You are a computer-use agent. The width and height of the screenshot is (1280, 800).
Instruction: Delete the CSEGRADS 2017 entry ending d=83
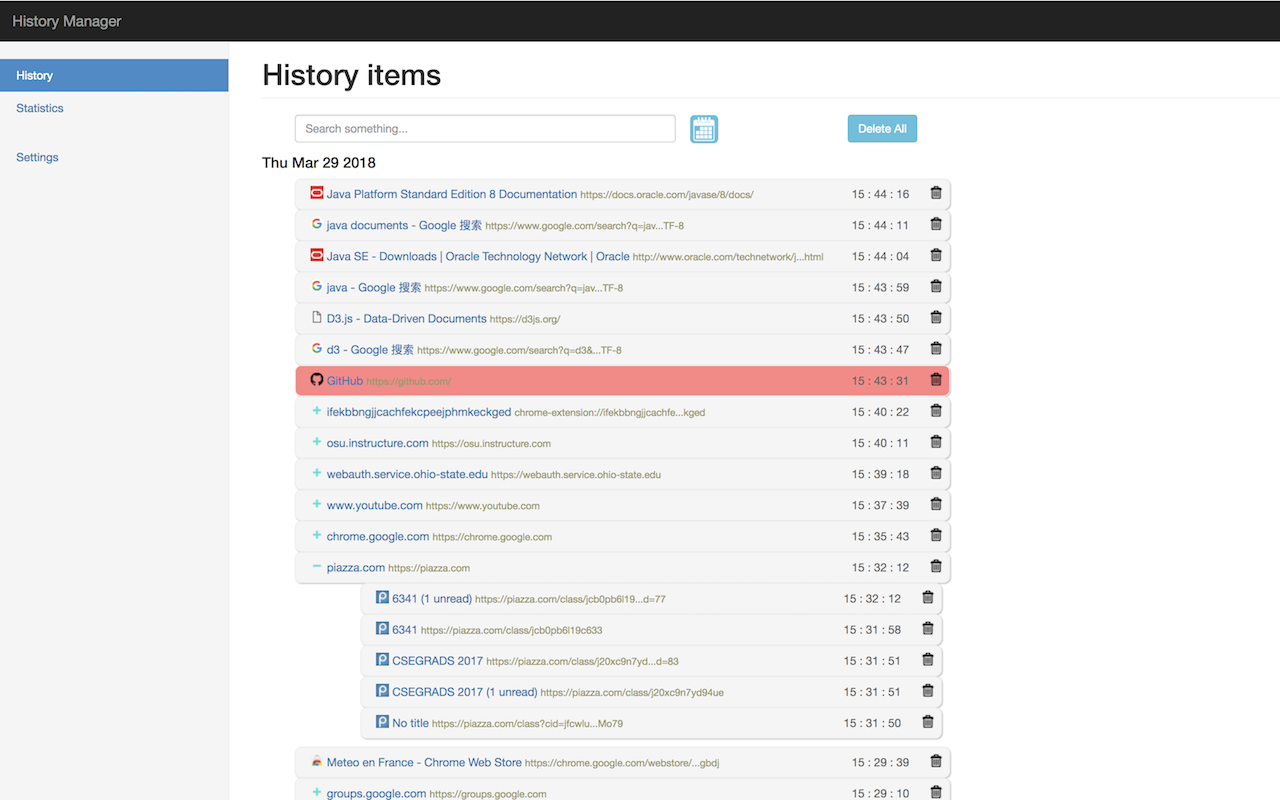(928, 660)
